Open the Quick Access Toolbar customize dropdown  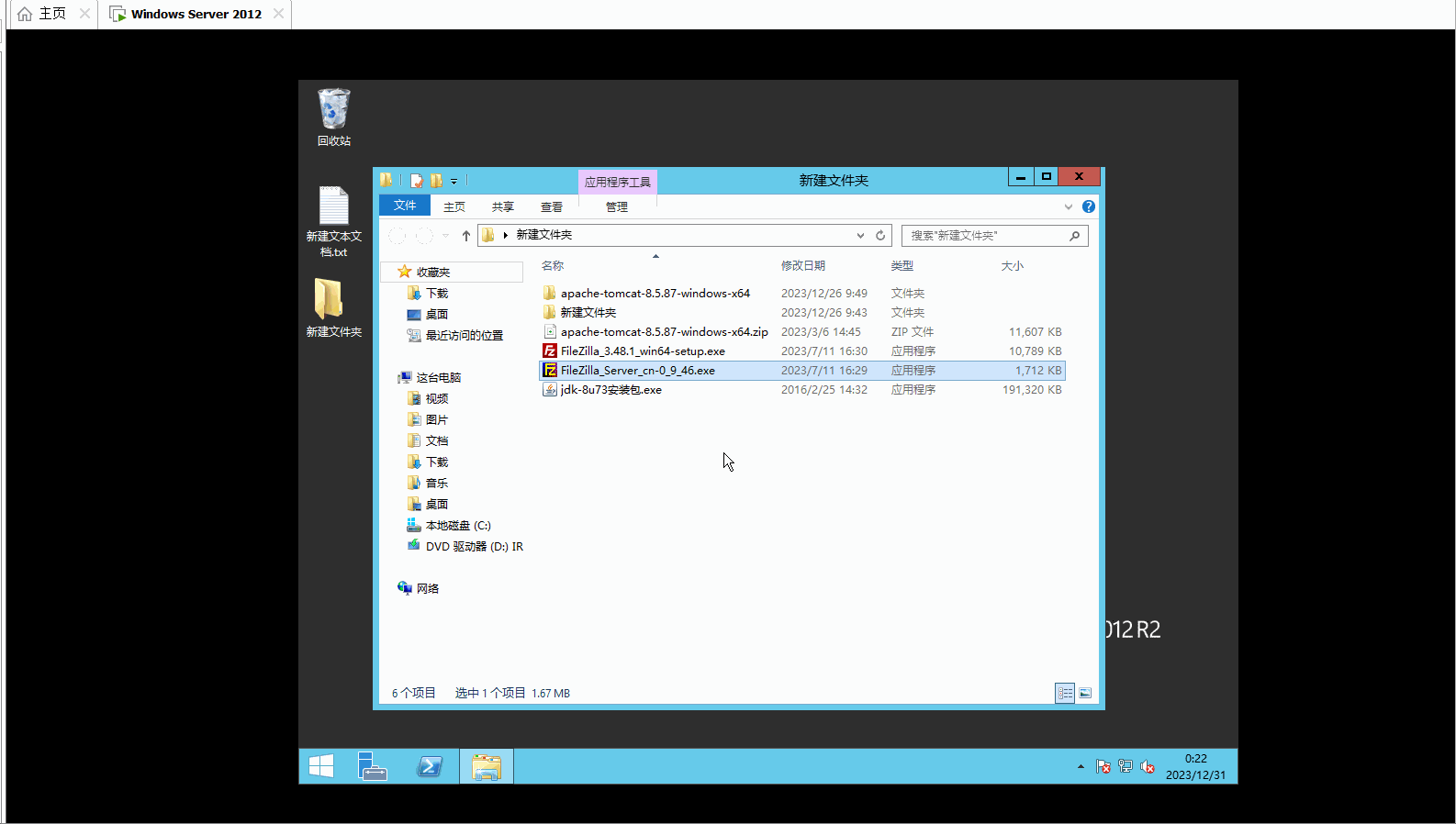tap(454, 182)
